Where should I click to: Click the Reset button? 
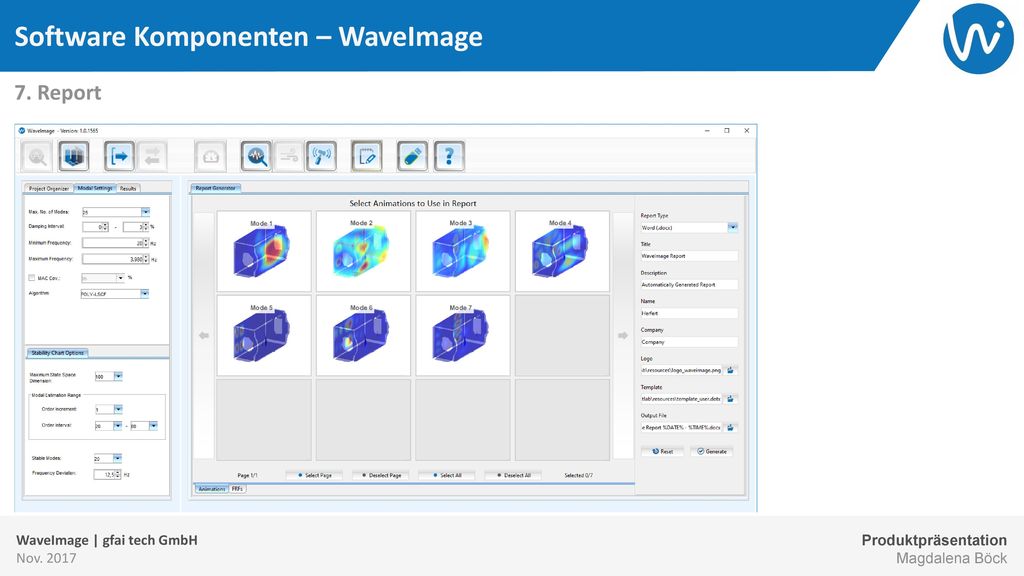tap(663, 451)
